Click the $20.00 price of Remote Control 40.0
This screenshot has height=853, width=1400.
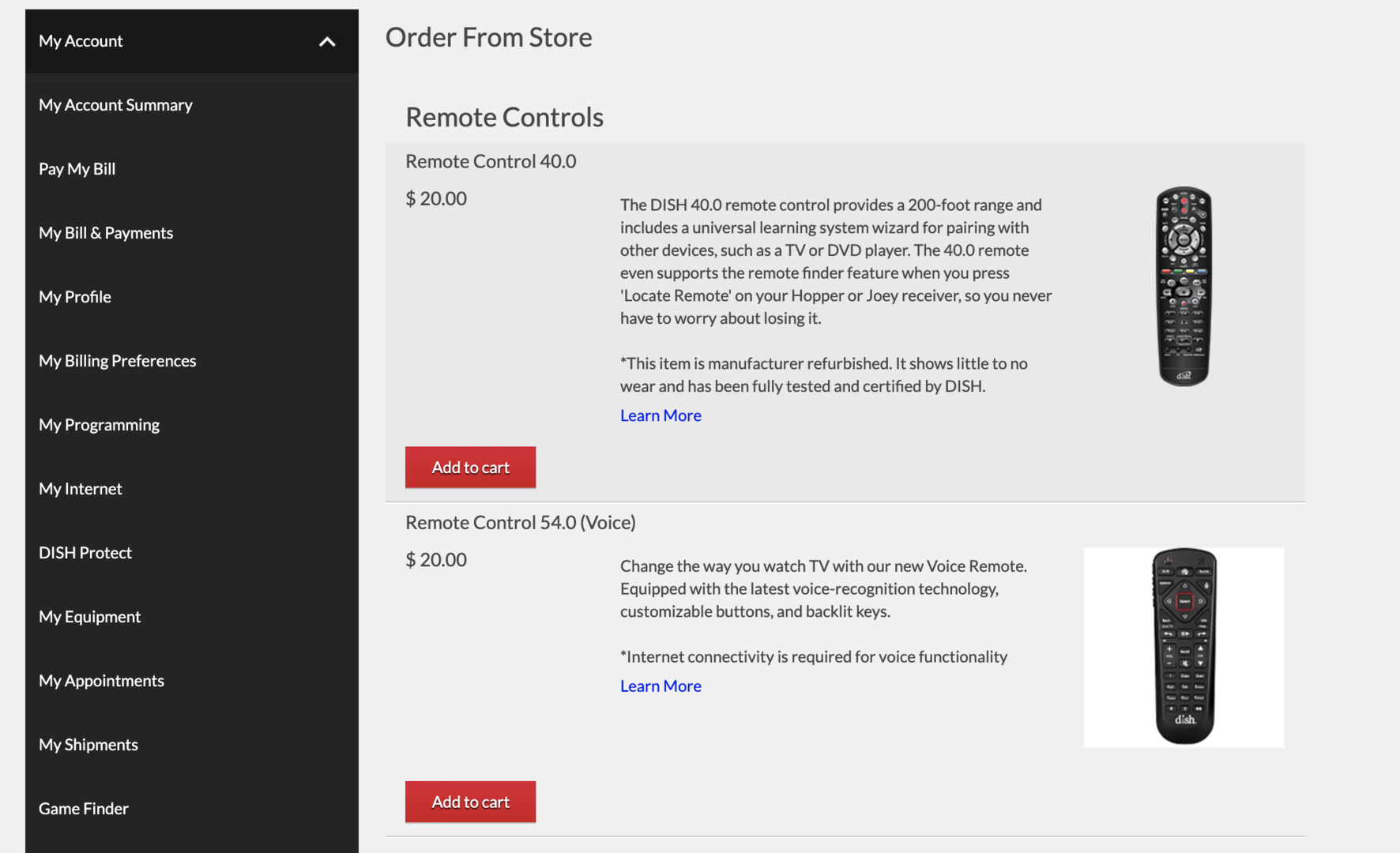436,198
